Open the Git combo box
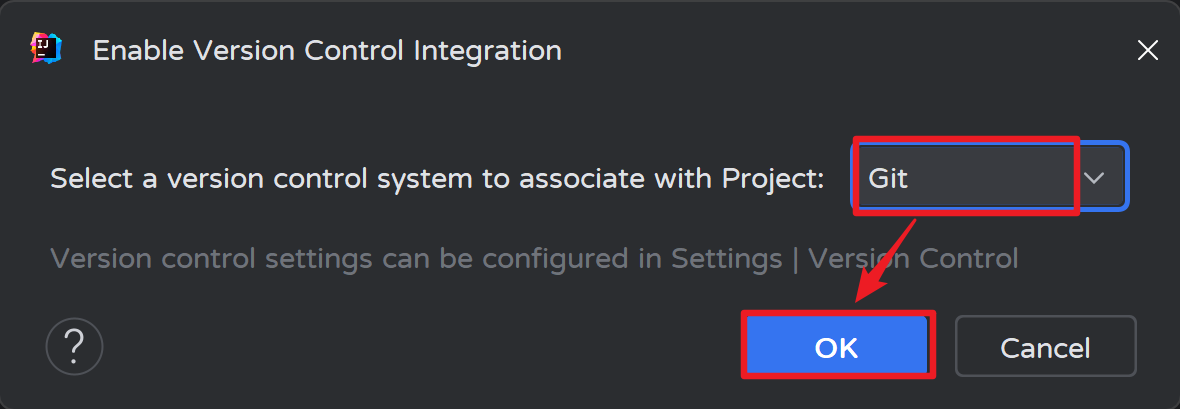1180x409 pixels. pyautogui.click(x=988, y=178)
